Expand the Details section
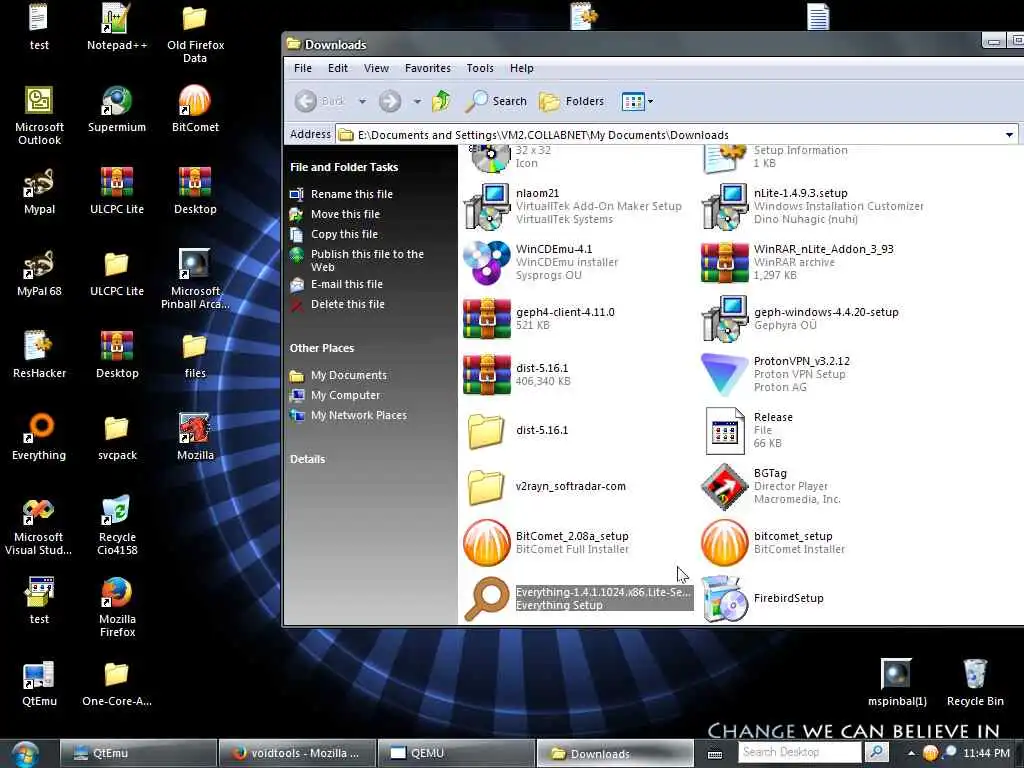 pyautogui.click(x=308, y=459)
